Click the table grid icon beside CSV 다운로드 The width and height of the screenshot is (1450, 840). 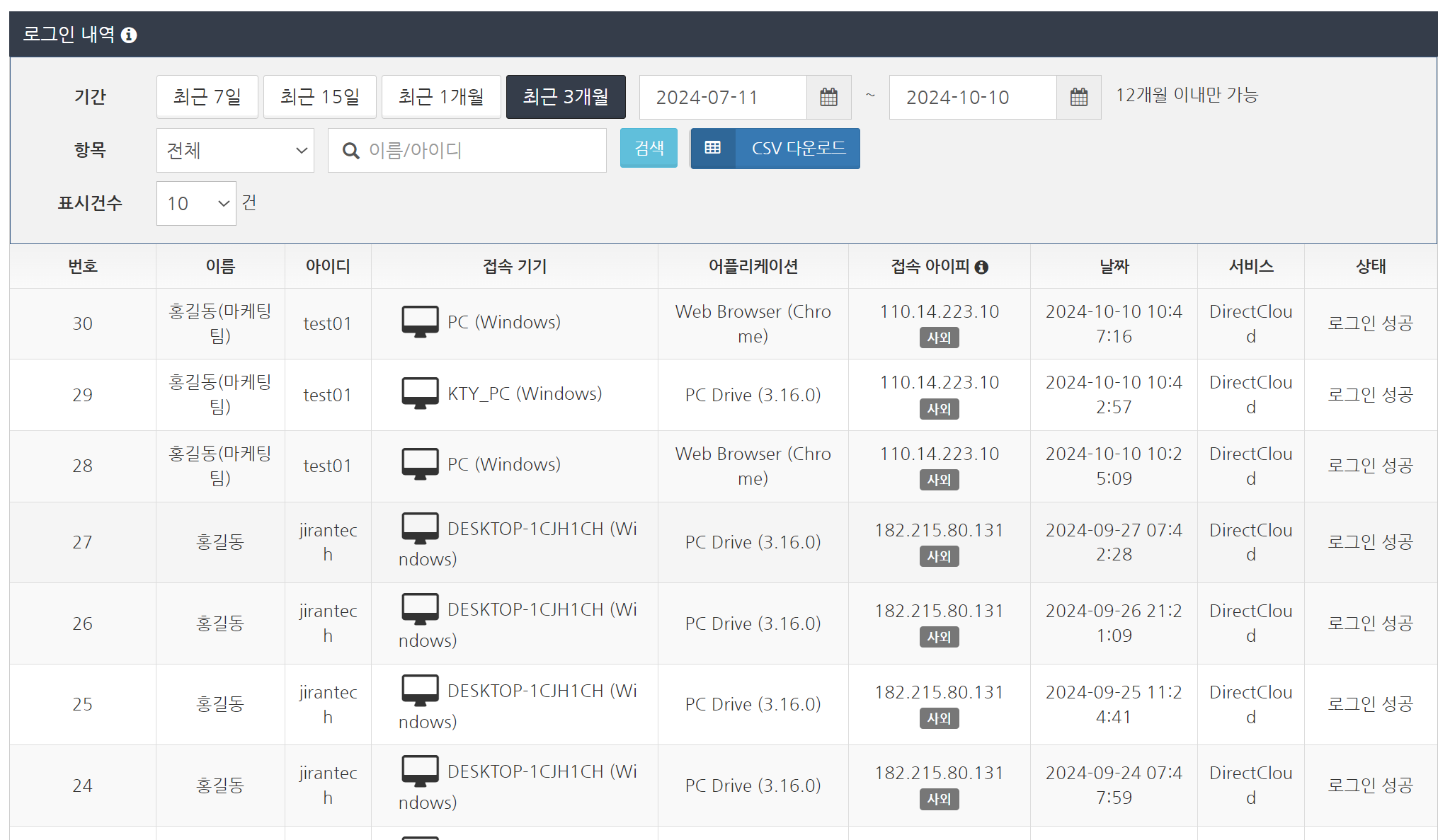[x=713, y=148]
